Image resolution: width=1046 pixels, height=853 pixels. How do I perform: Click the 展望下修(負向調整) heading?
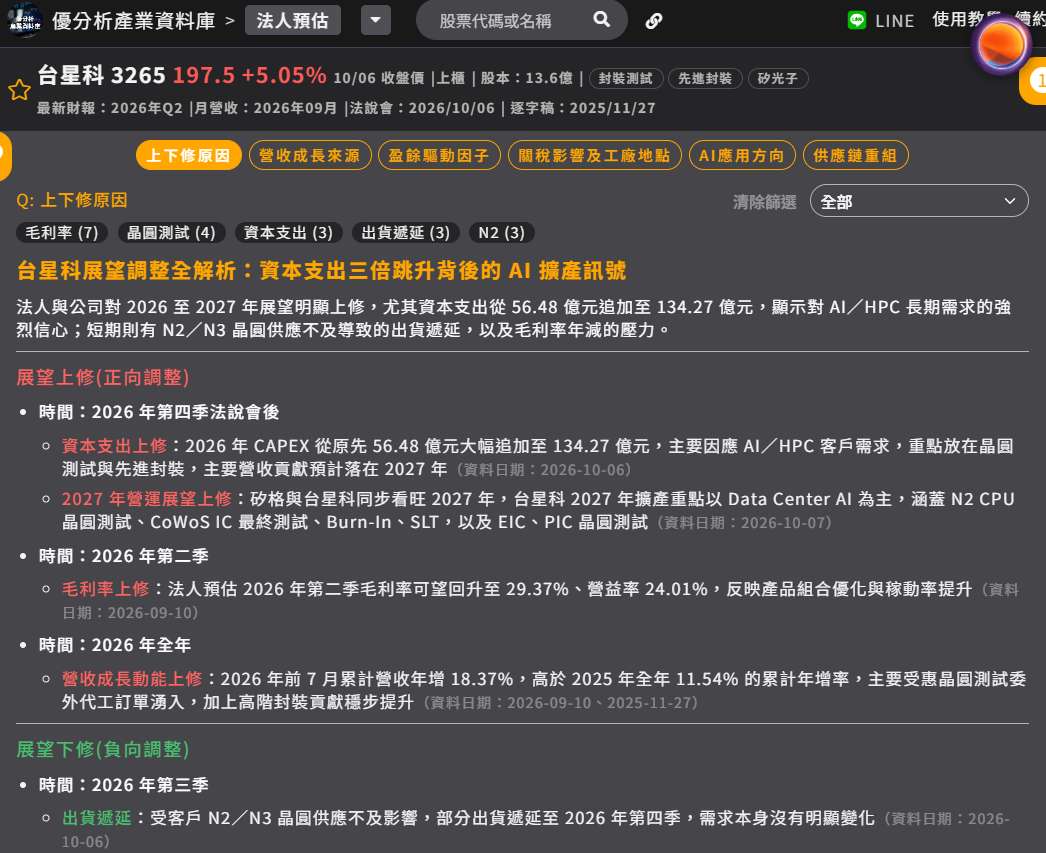(103, 749)
